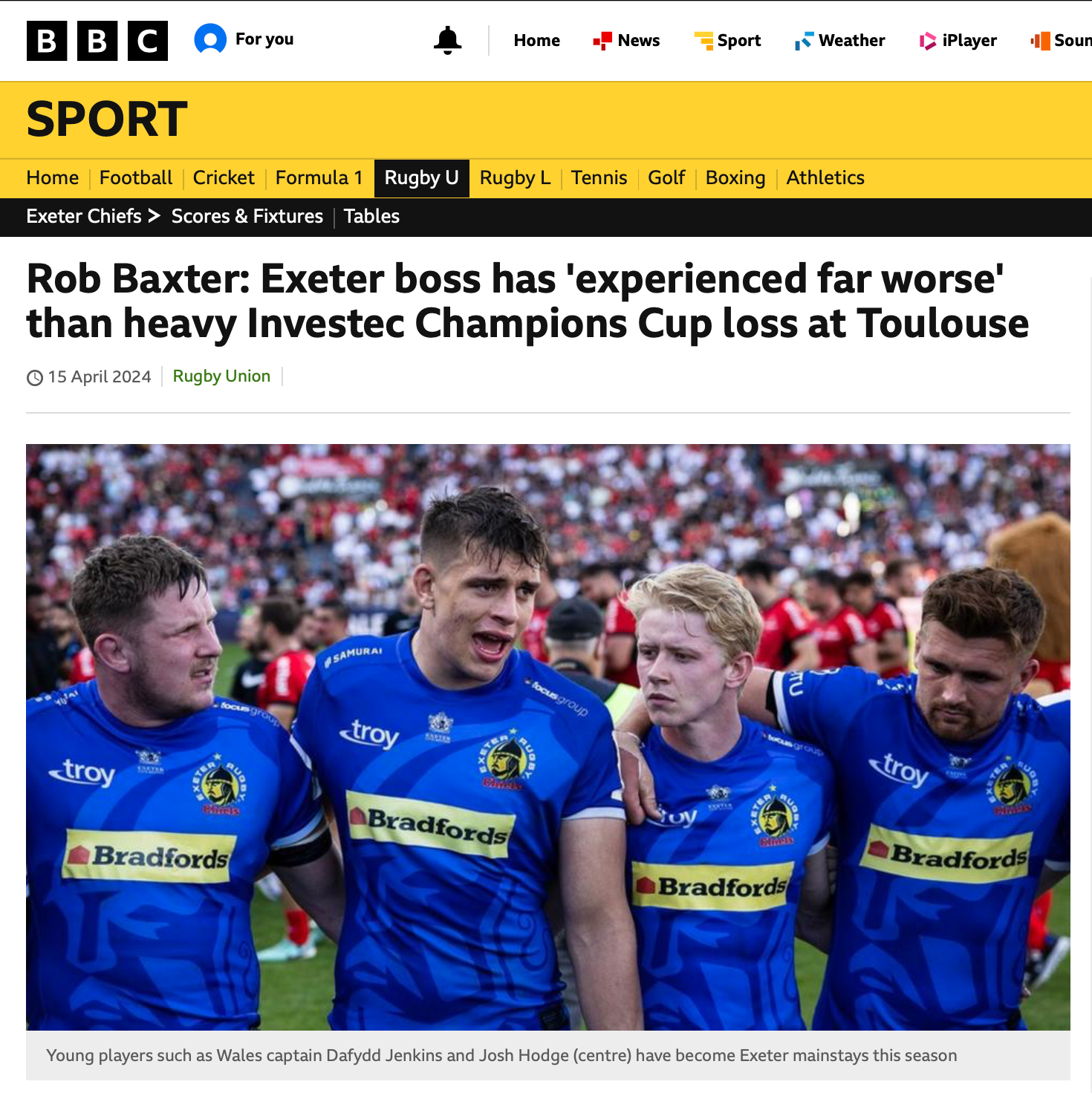Click the yellow Sport icon in header
Viewport: 1092px width, 1093px height.
click(703, 41)
